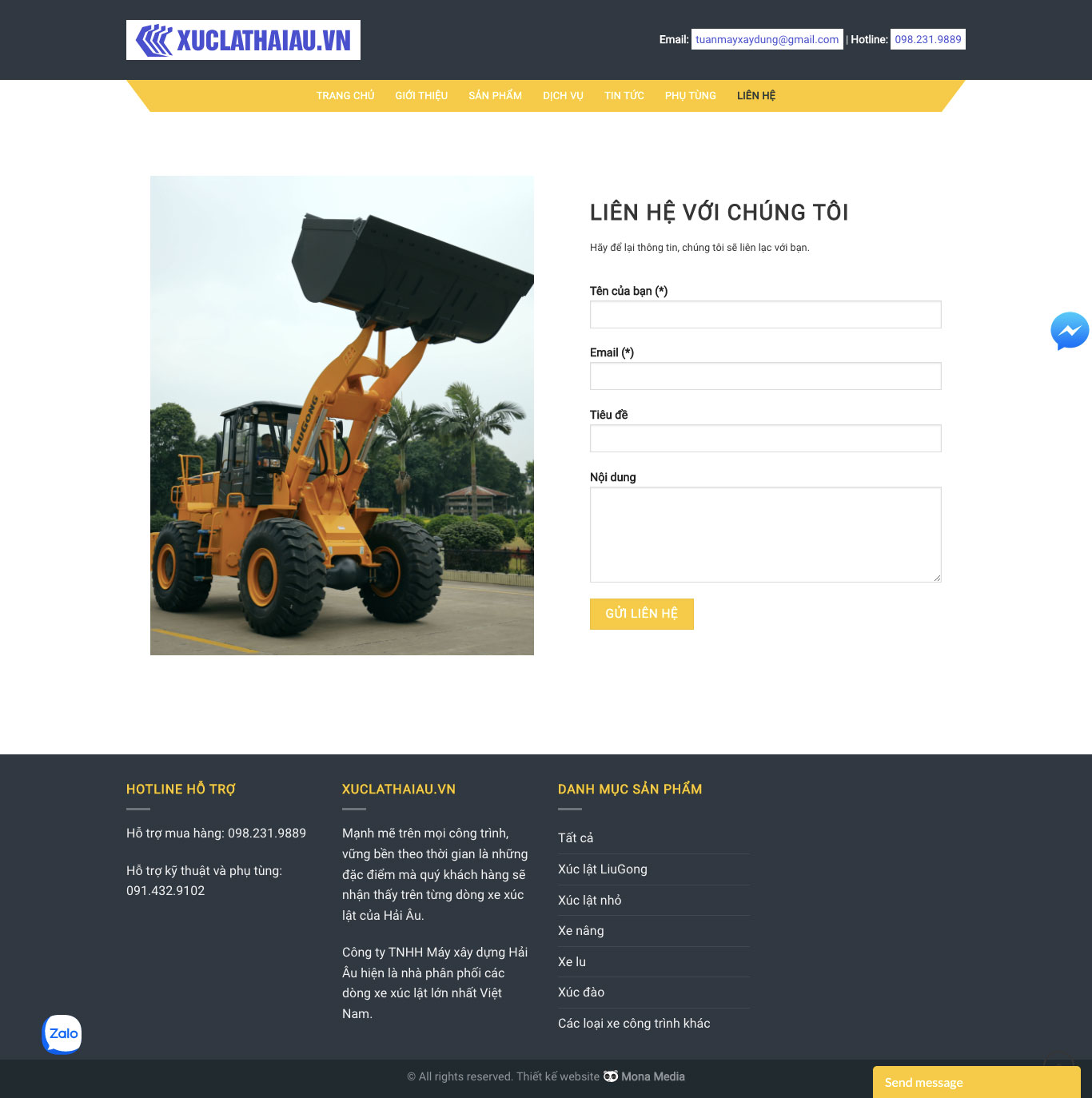
Task: Open the Zalo chat icon
Action: (x=62, y=1034)
